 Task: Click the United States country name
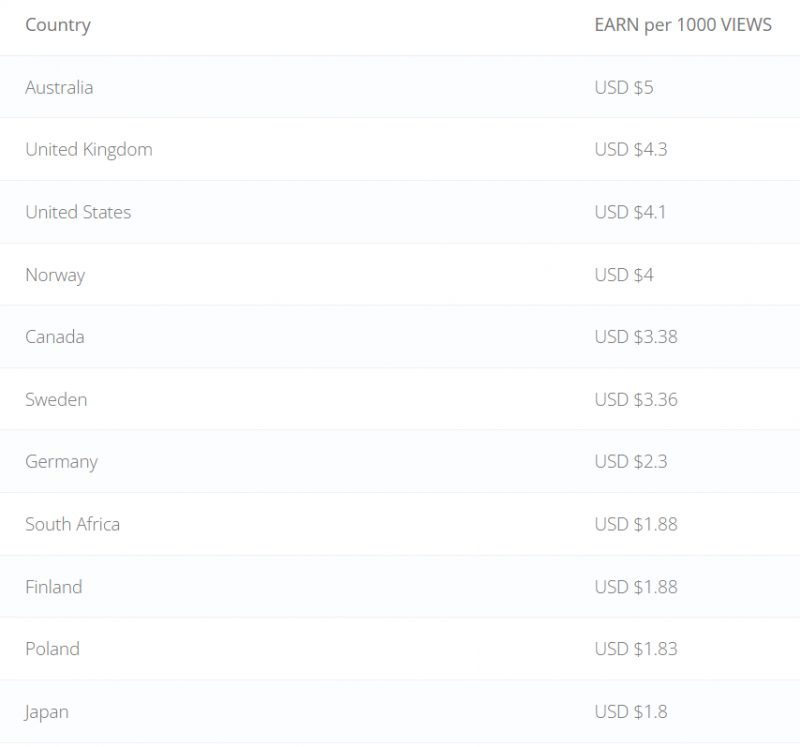(78, 212)
